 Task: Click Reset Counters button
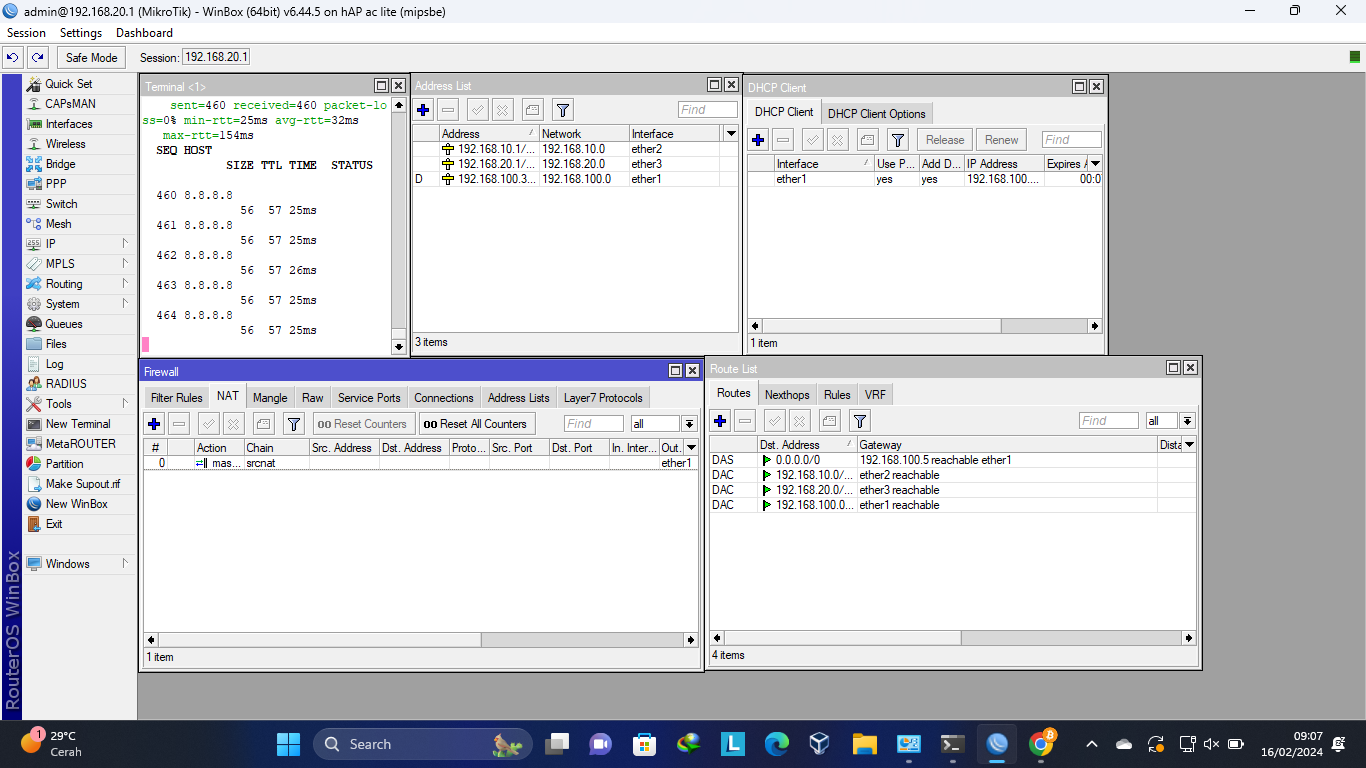(363, 424)
